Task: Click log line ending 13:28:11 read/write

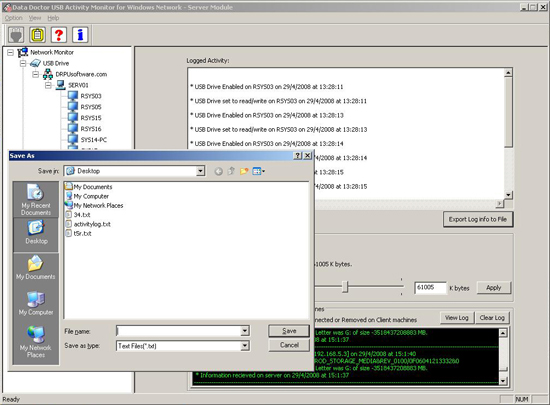Action: pyautogui.click(x=279, y=101)
